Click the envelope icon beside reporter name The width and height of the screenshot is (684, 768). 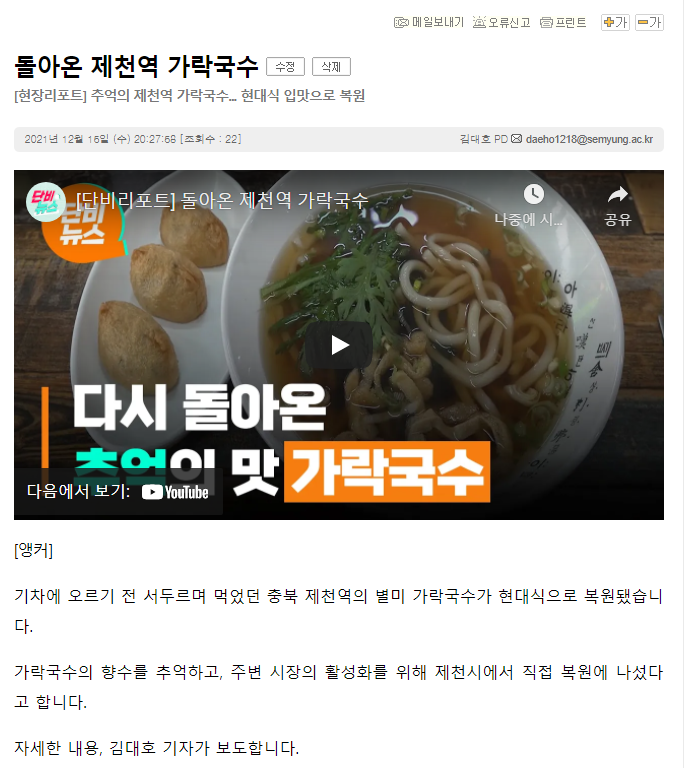516,139
